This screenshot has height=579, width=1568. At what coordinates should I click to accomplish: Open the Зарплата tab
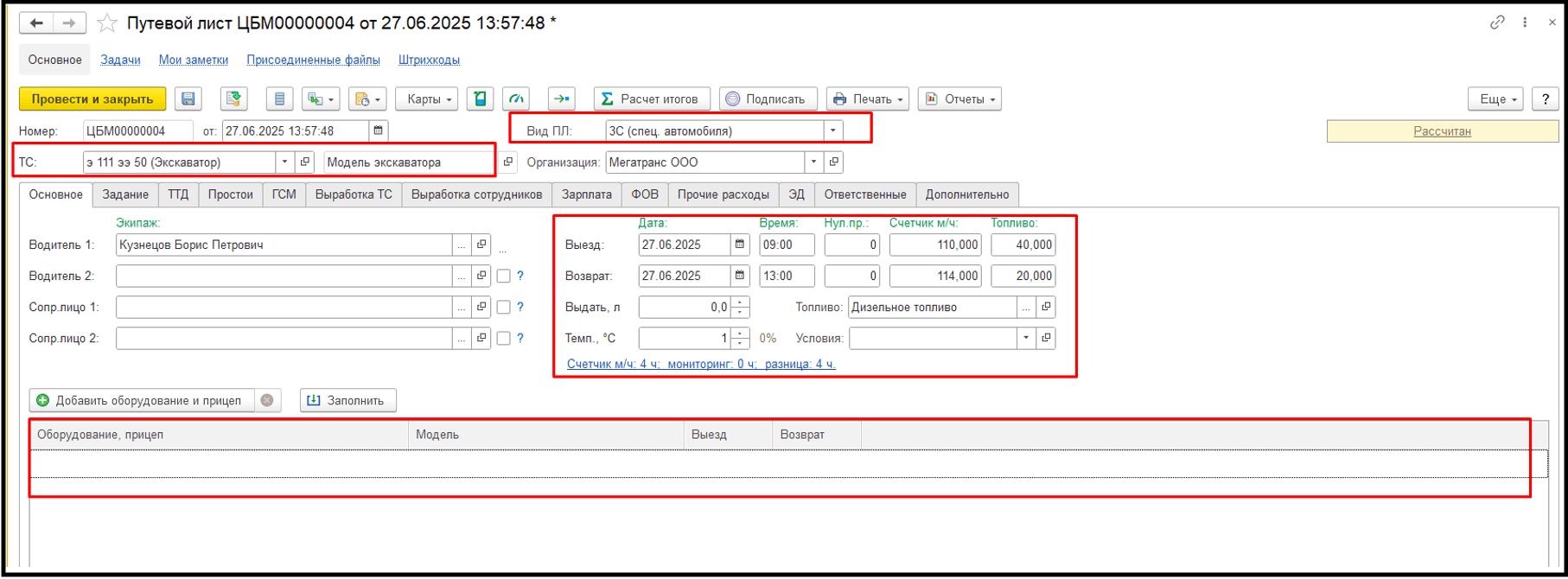tap(586, 194)
